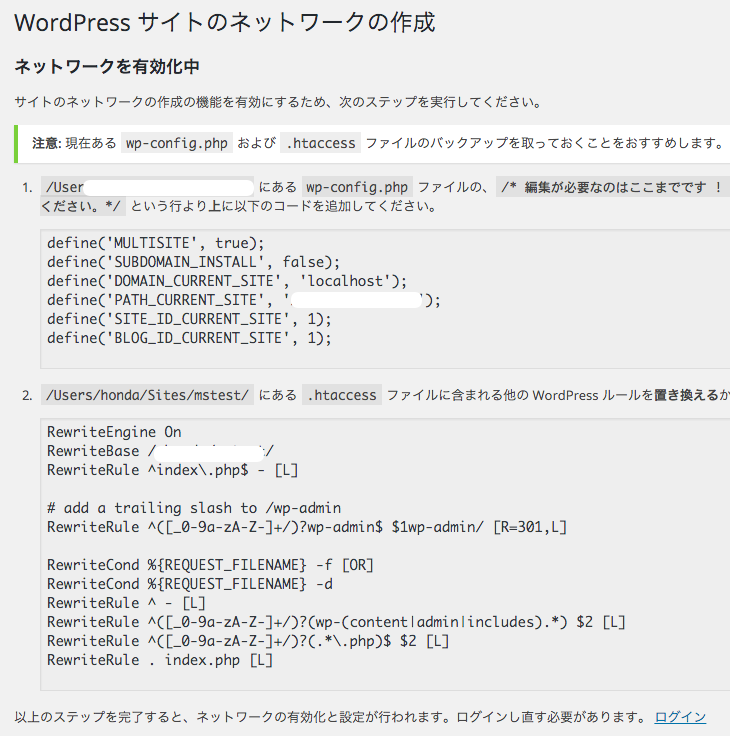This screenshot has height=736, width=730.
Task: Click the define('MULTISITE', true); line
Action: 155,243
